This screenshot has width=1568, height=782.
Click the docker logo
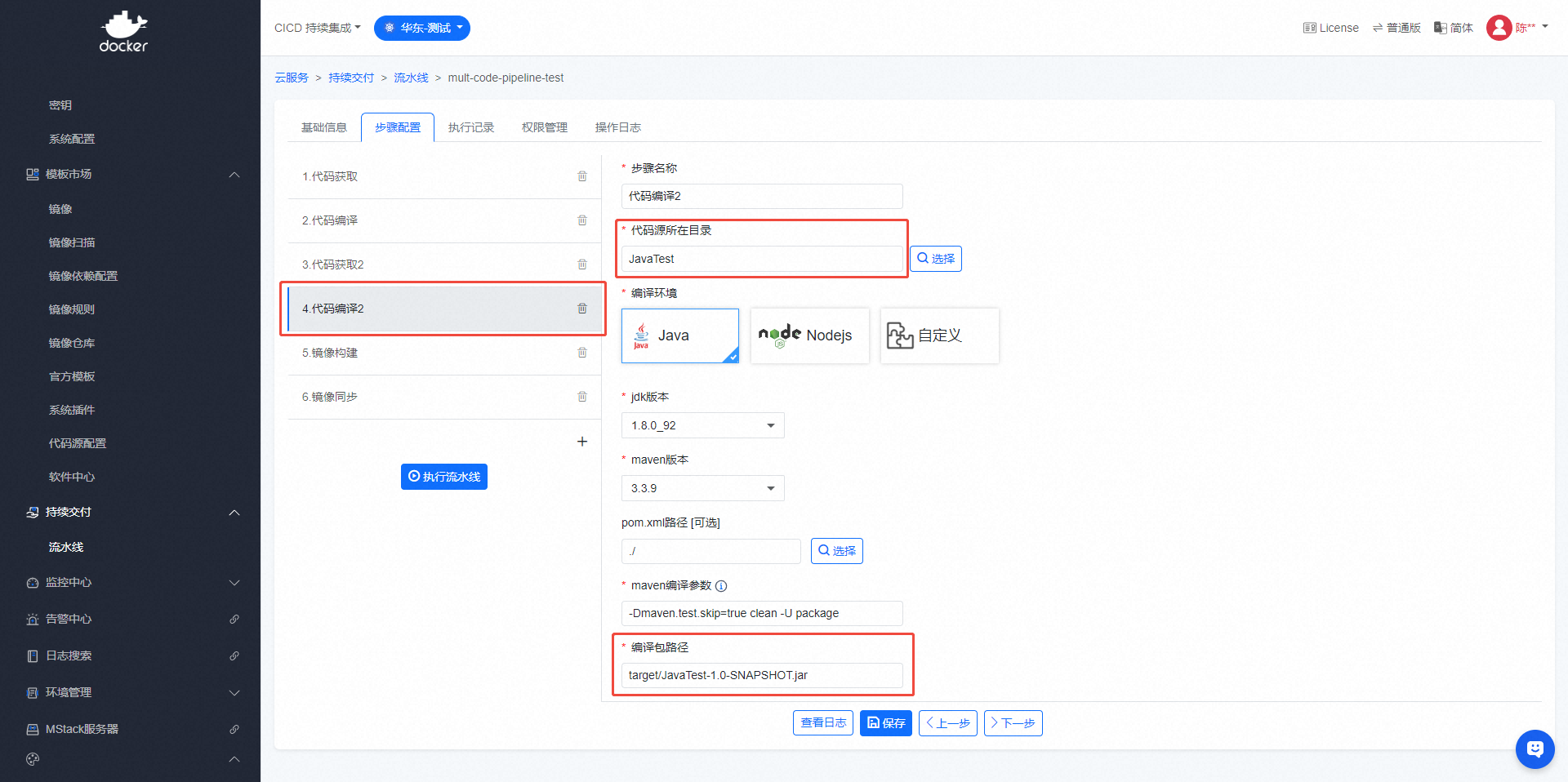click(x=123, y=32)
